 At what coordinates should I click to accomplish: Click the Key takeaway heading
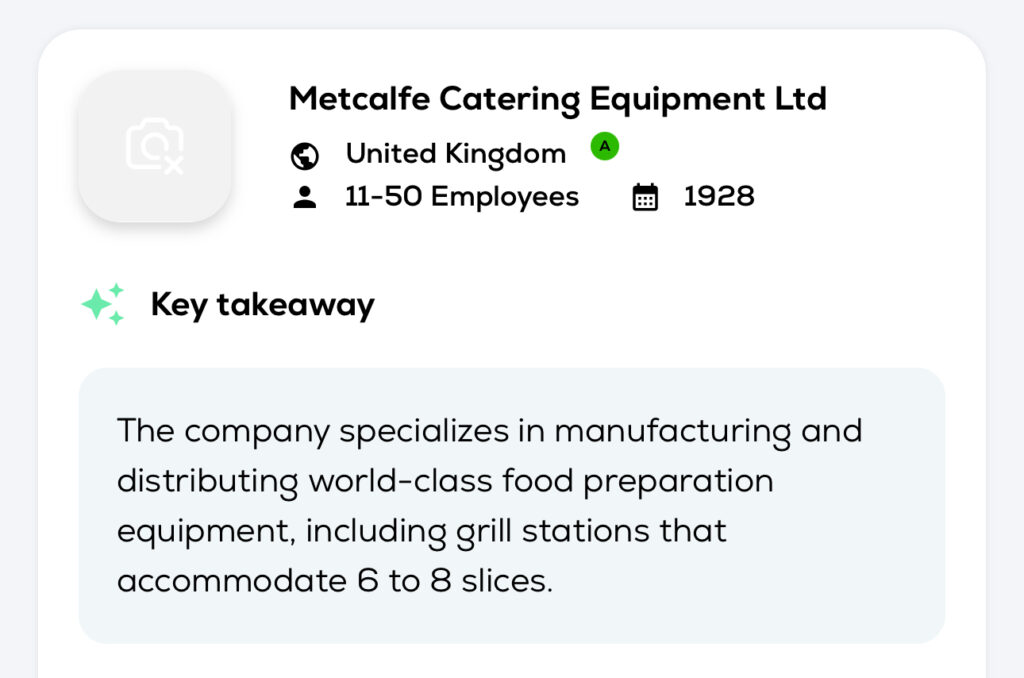coord(262,304)
